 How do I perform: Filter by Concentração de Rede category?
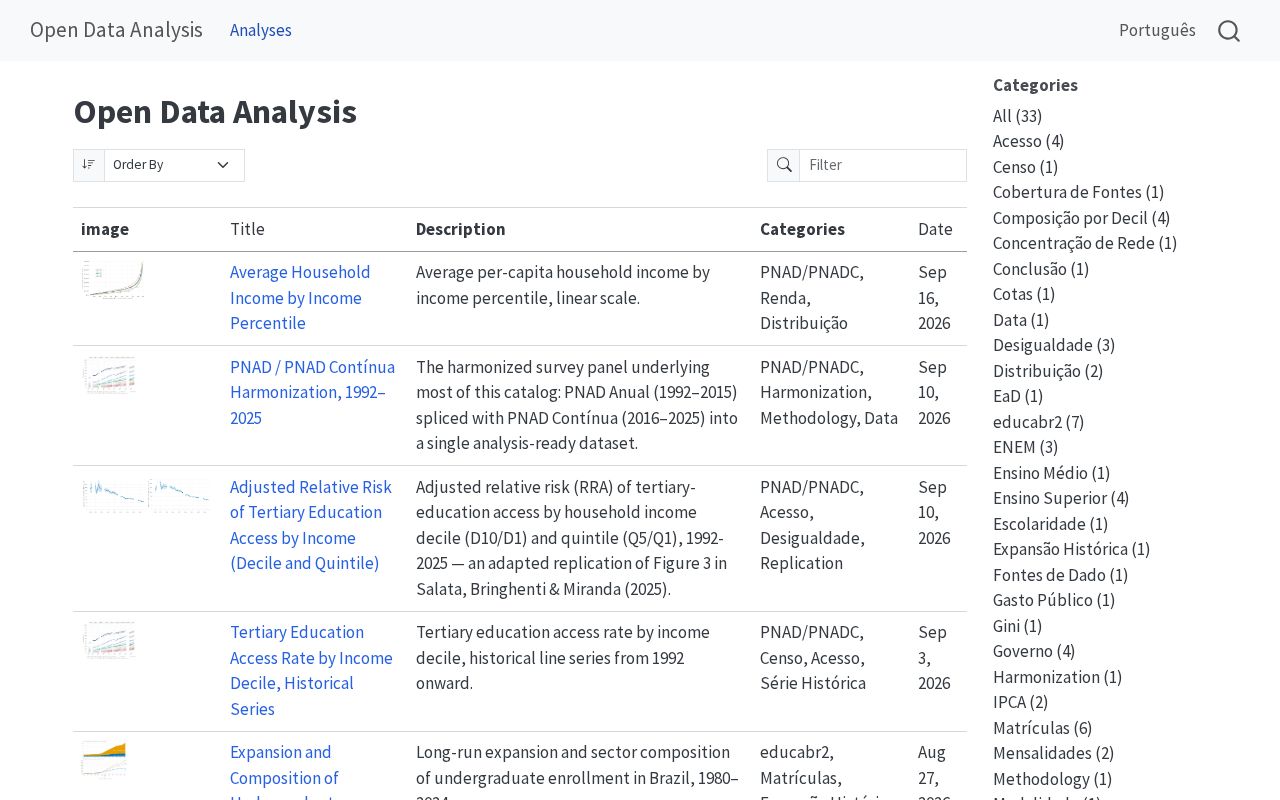1085,243
